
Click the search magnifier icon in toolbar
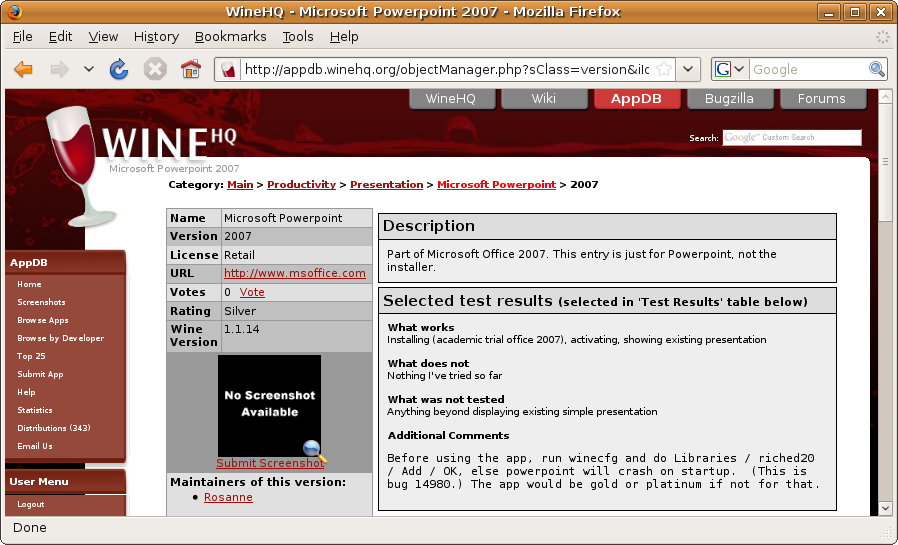876,69
